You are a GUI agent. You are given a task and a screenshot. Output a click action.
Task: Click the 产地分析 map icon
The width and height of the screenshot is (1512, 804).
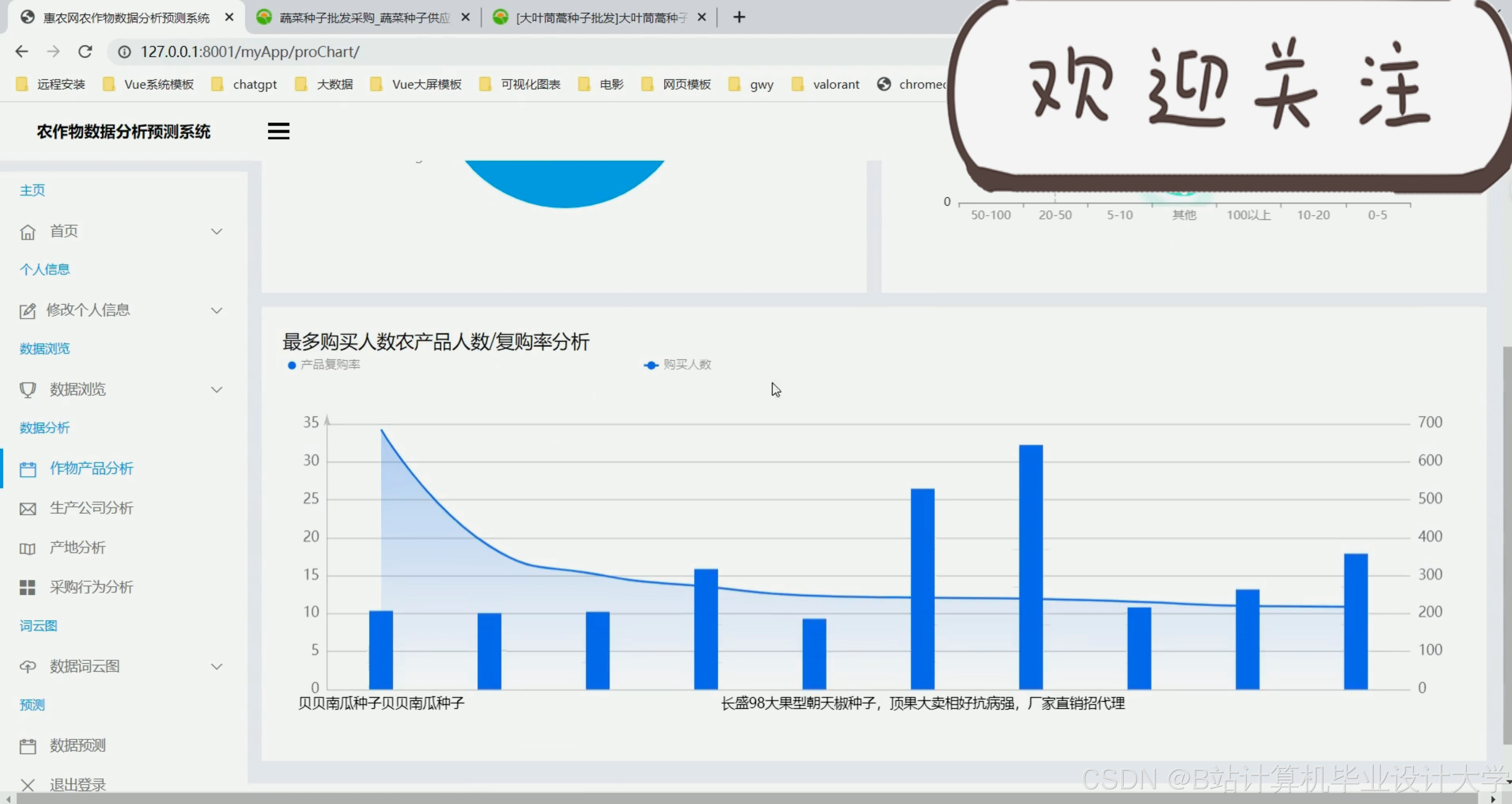tap(28, 549)
